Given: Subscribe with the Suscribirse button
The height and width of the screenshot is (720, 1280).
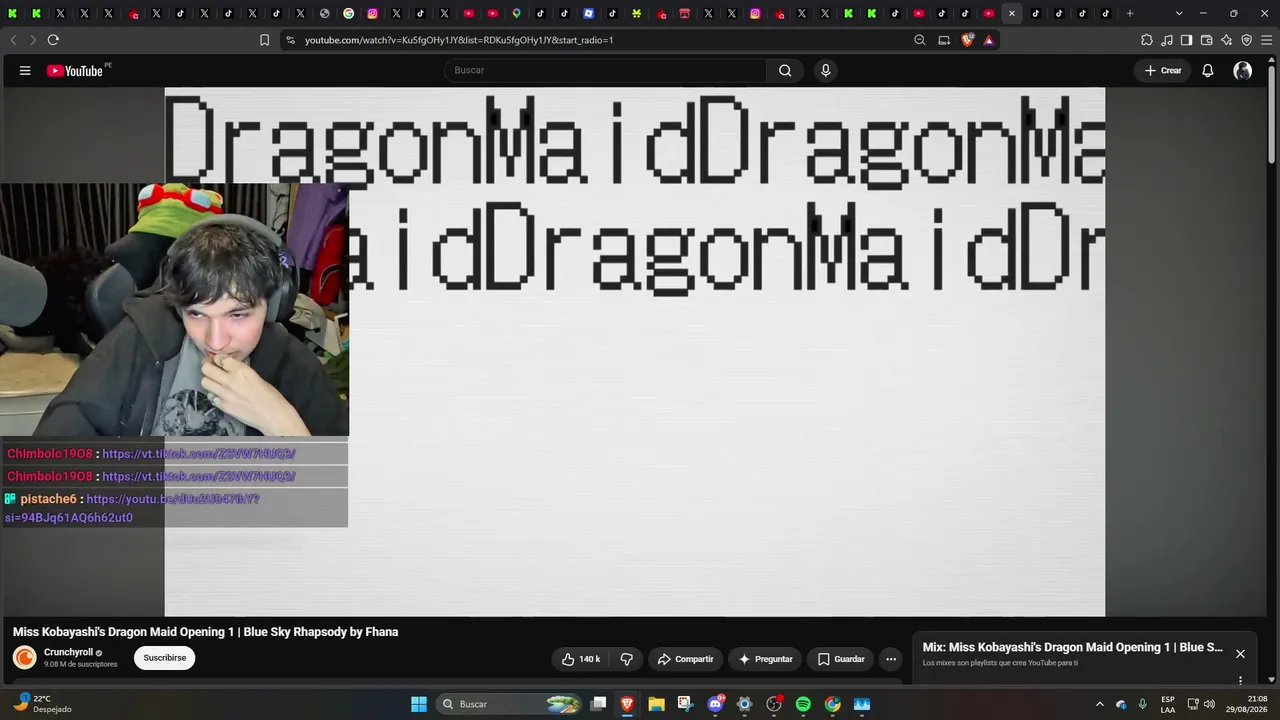Looking at the screenshot, I should 165,658.
